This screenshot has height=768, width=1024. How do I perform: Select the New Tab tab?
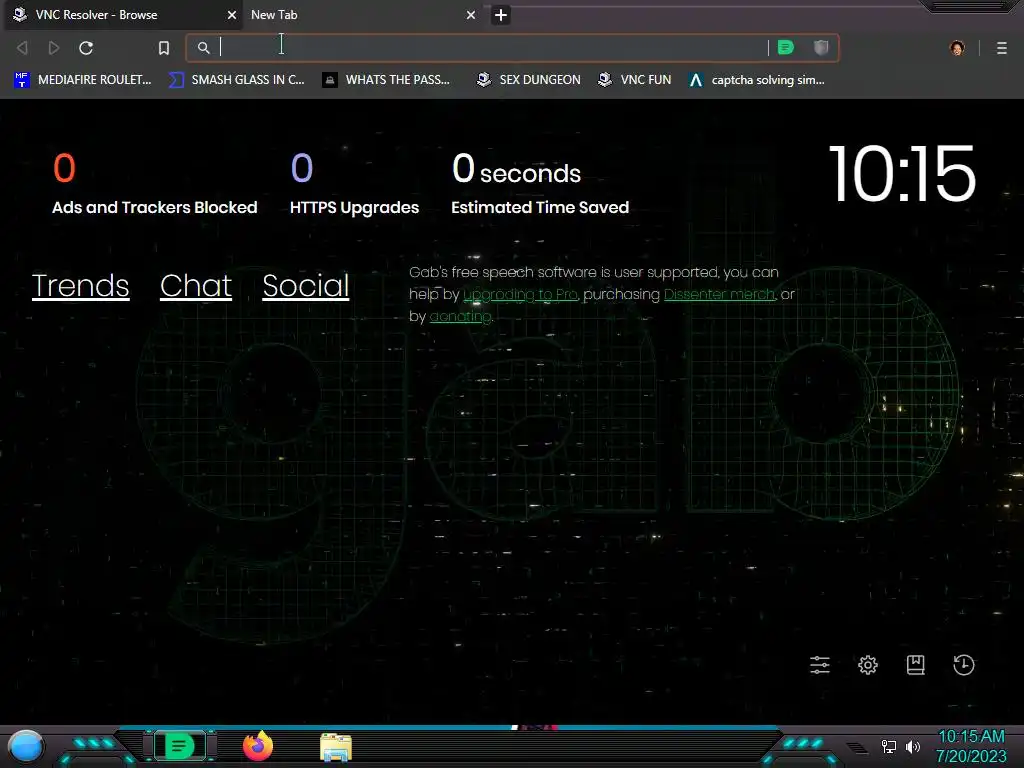tap(361, 14)
